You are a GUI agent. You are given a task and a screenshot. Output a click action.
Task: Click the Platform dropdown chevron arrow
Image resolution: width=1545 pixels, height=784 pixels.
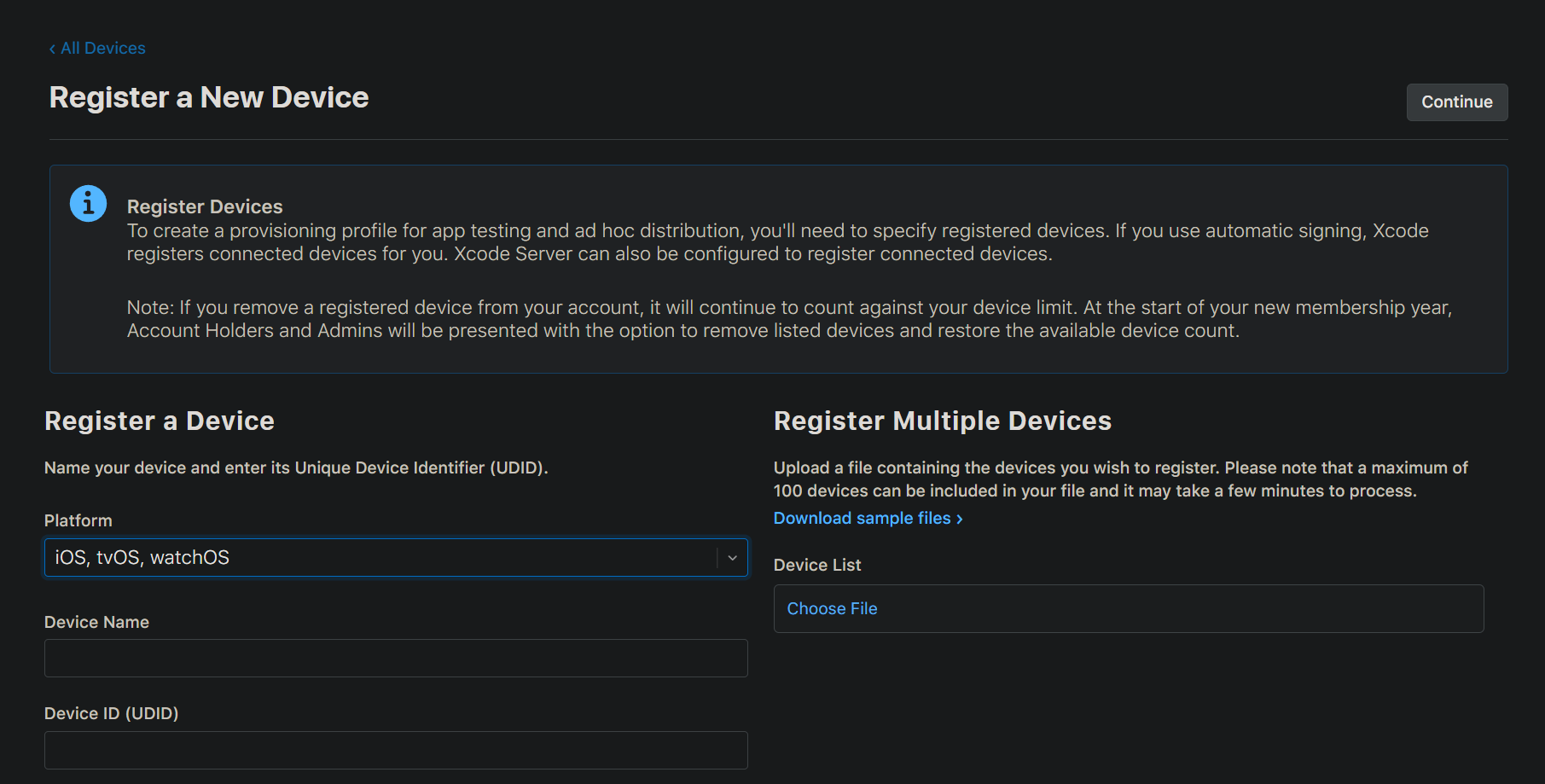coord(732,558)
